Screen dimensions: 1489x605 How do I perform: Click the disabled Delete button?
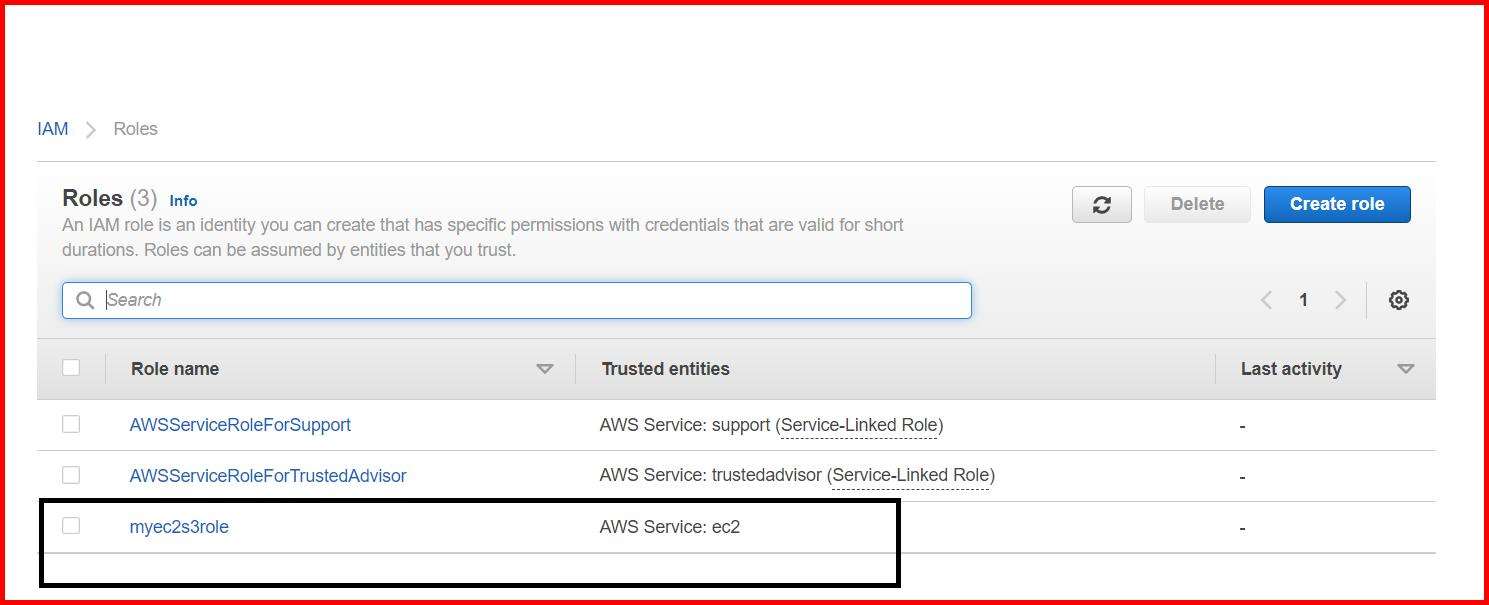tap(1197, 204)
